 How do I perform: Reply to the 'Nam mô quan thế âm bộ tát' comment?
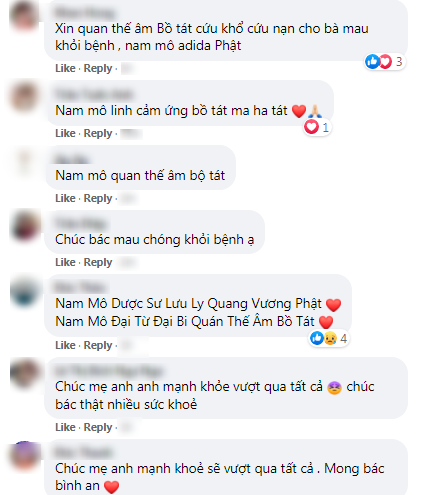pyautogui.click(x=98, y=198)
